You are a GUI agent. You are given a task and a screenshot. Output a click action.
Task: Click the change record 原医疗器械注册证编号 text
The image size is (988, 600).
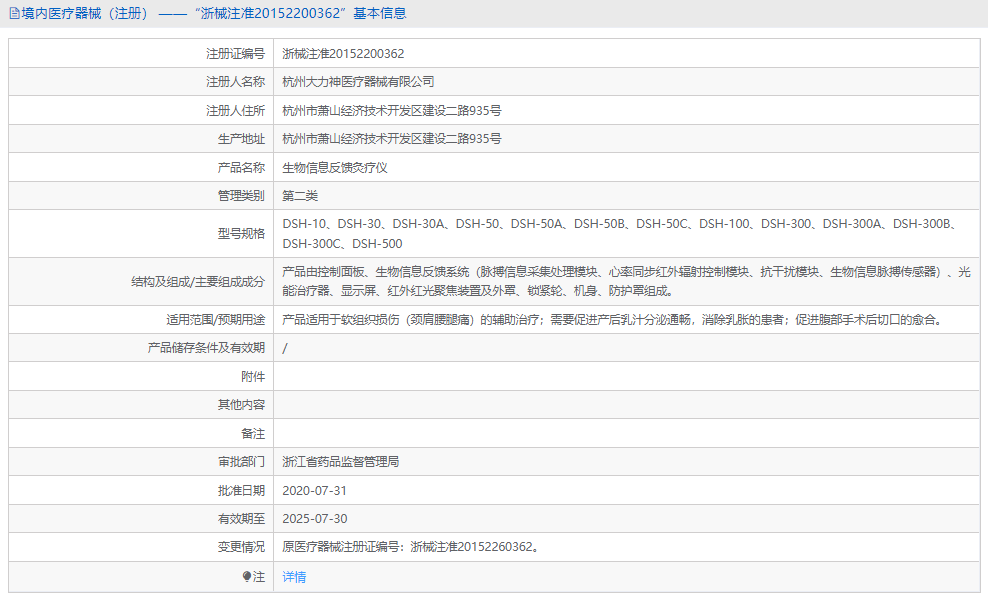[411, 547]
